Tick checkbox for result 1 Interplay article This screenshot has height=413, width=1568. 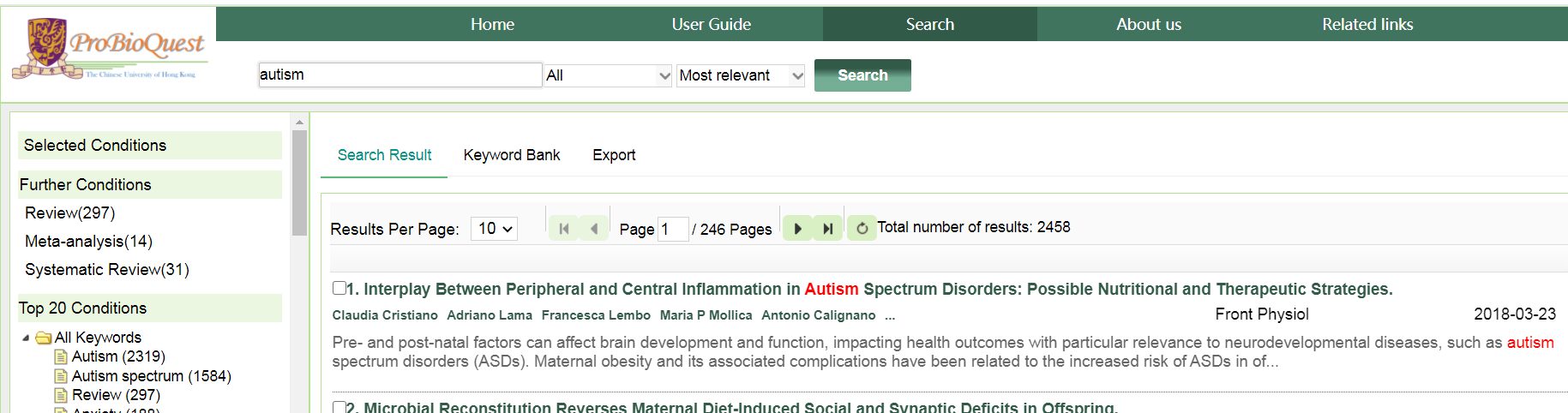click(339, 288)
